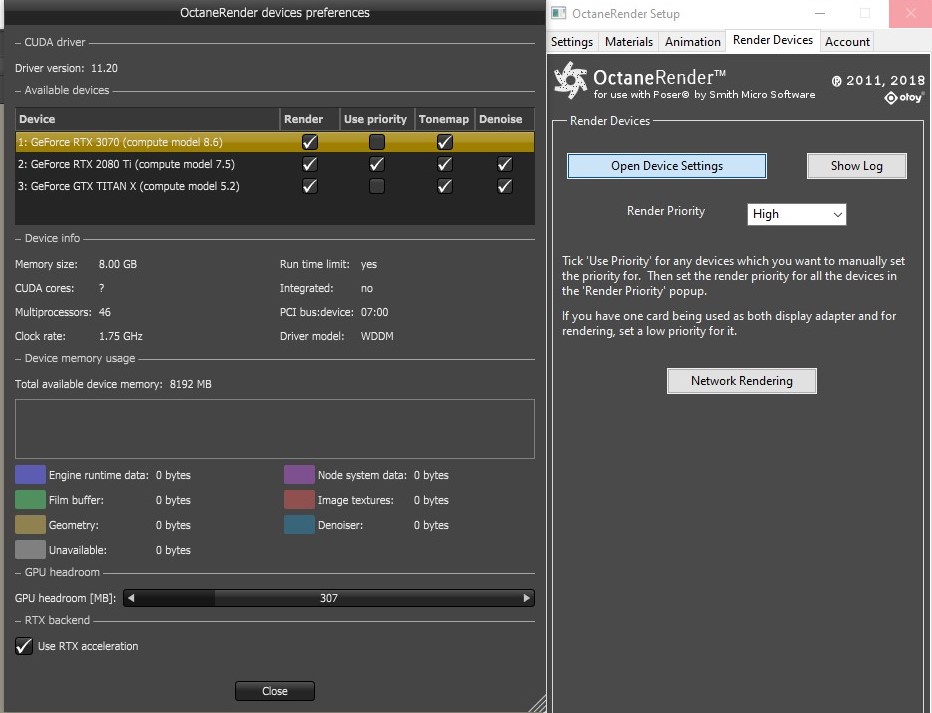The height and width of the screenshot is (713, 932).
Task: Click the OctaneRender logo icon
Action: click(571, 80)
